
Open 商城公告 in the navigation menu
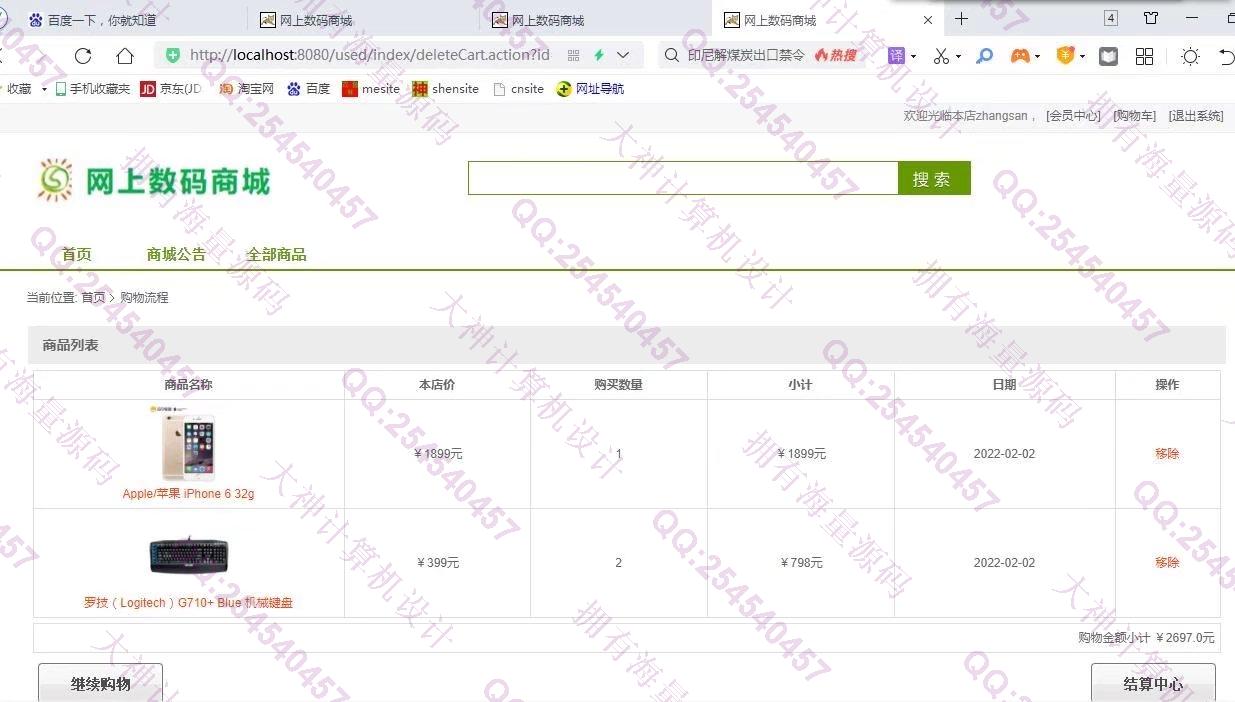coord(176,254)
